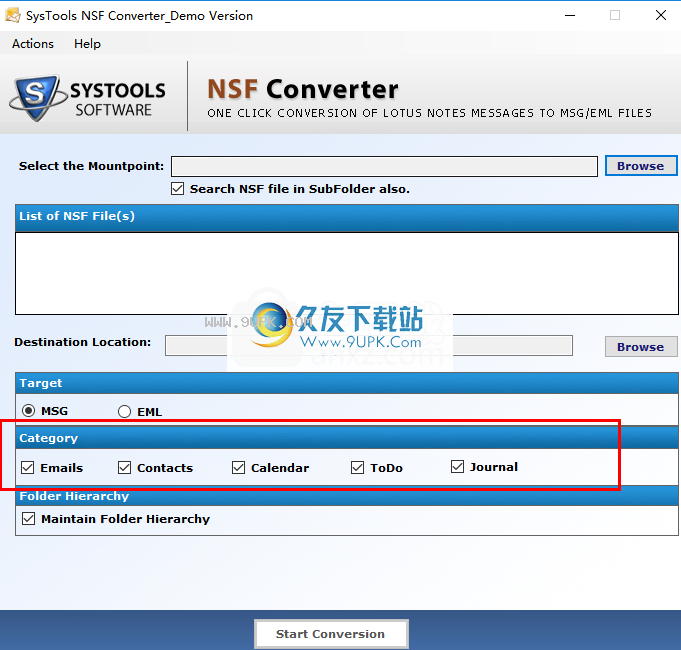Screen dimensions: 681x650
Task: Click the Select the Mountpoint input field
Action: pos(384,166)
